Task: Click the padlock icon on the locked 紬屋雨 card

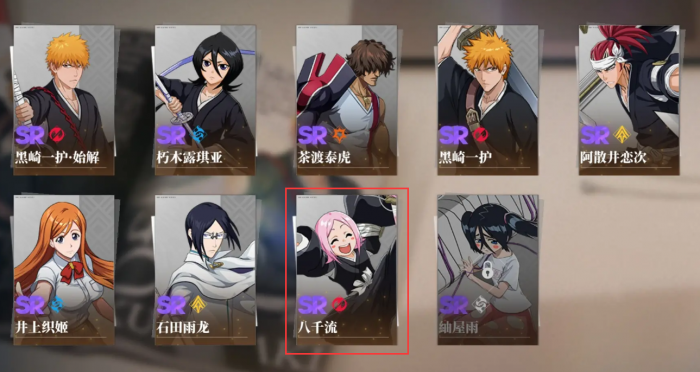Action: coord(488,271)
